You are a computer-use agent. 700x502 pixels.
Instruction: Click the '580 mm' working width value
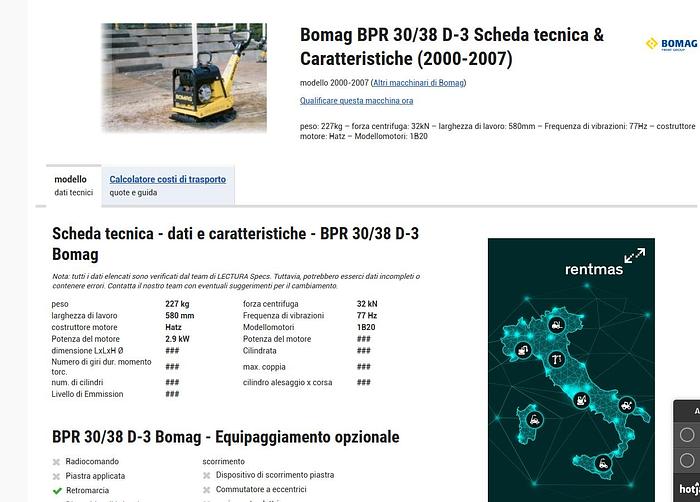coord(179,315)
